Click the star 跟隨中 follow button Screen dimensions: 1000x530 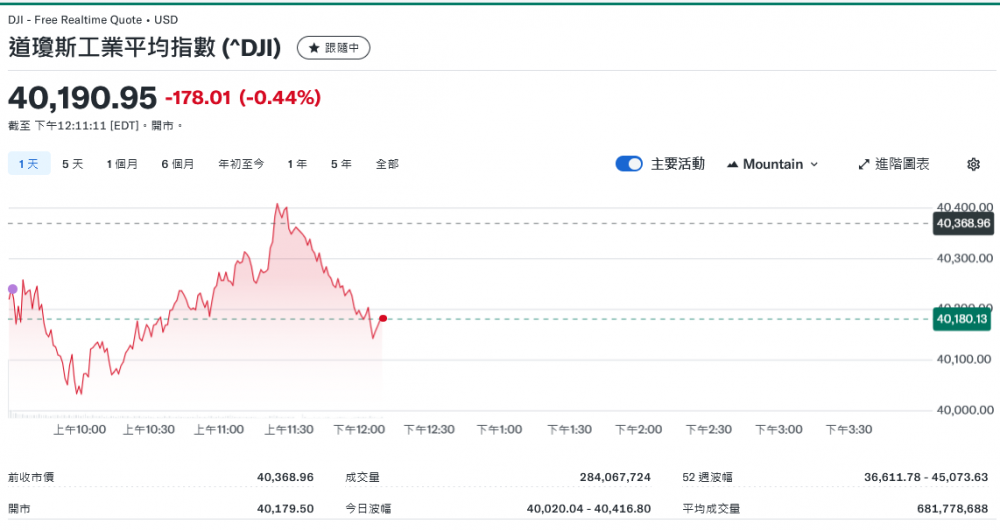click(x=334, y=48)
